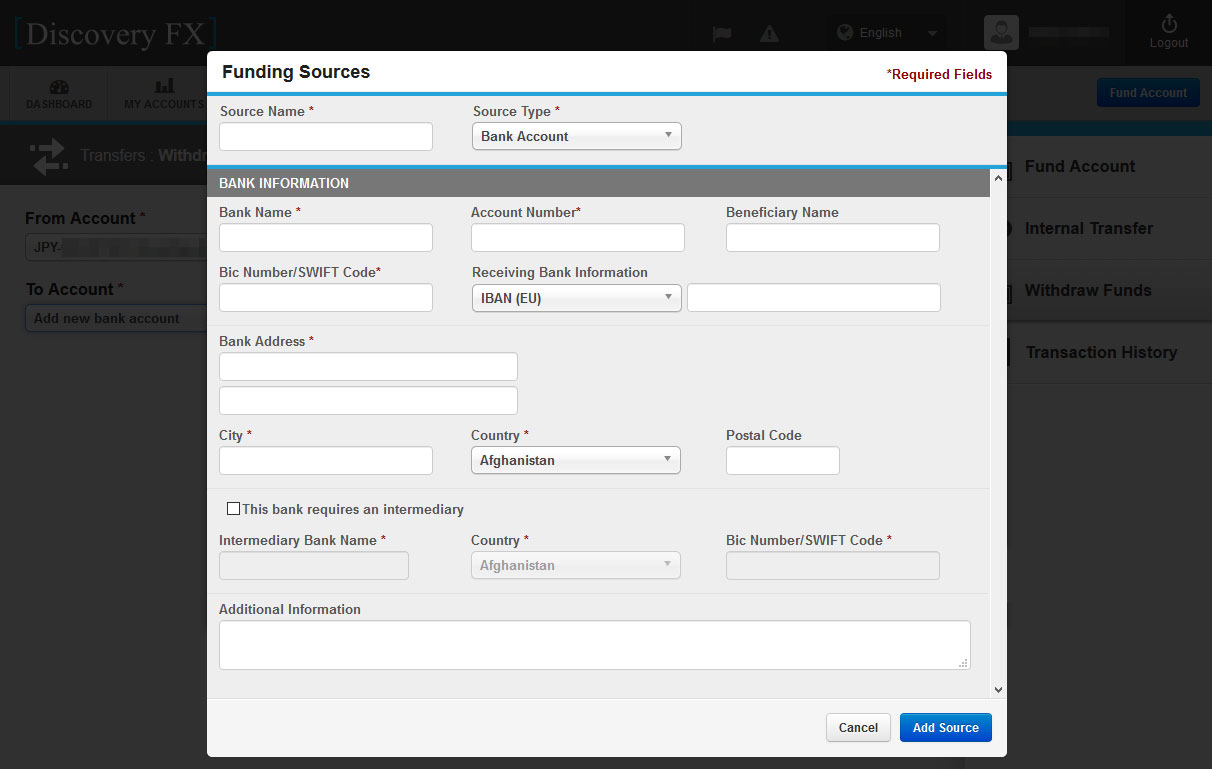Open Transaction History in the side menu
The image size is (1212, 769).
(1100, 352)
